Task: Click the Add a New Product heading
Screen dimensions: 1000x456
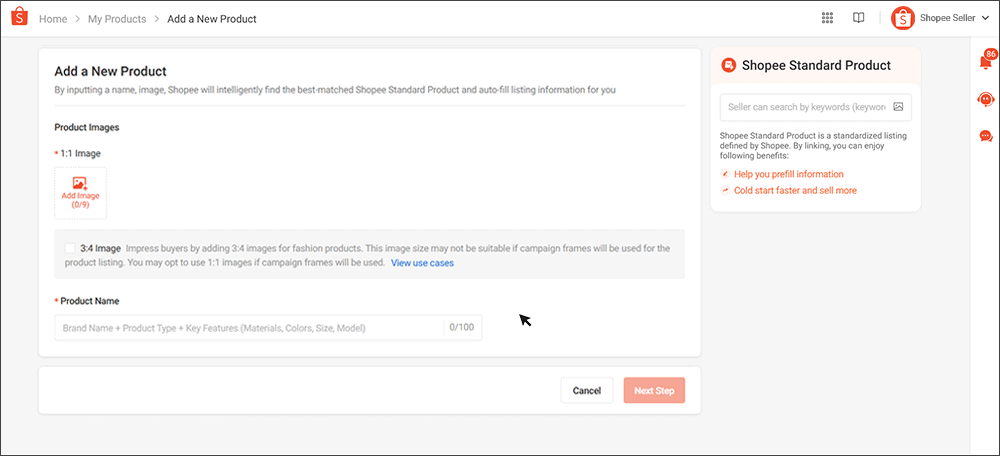Action: pos(110,71)
